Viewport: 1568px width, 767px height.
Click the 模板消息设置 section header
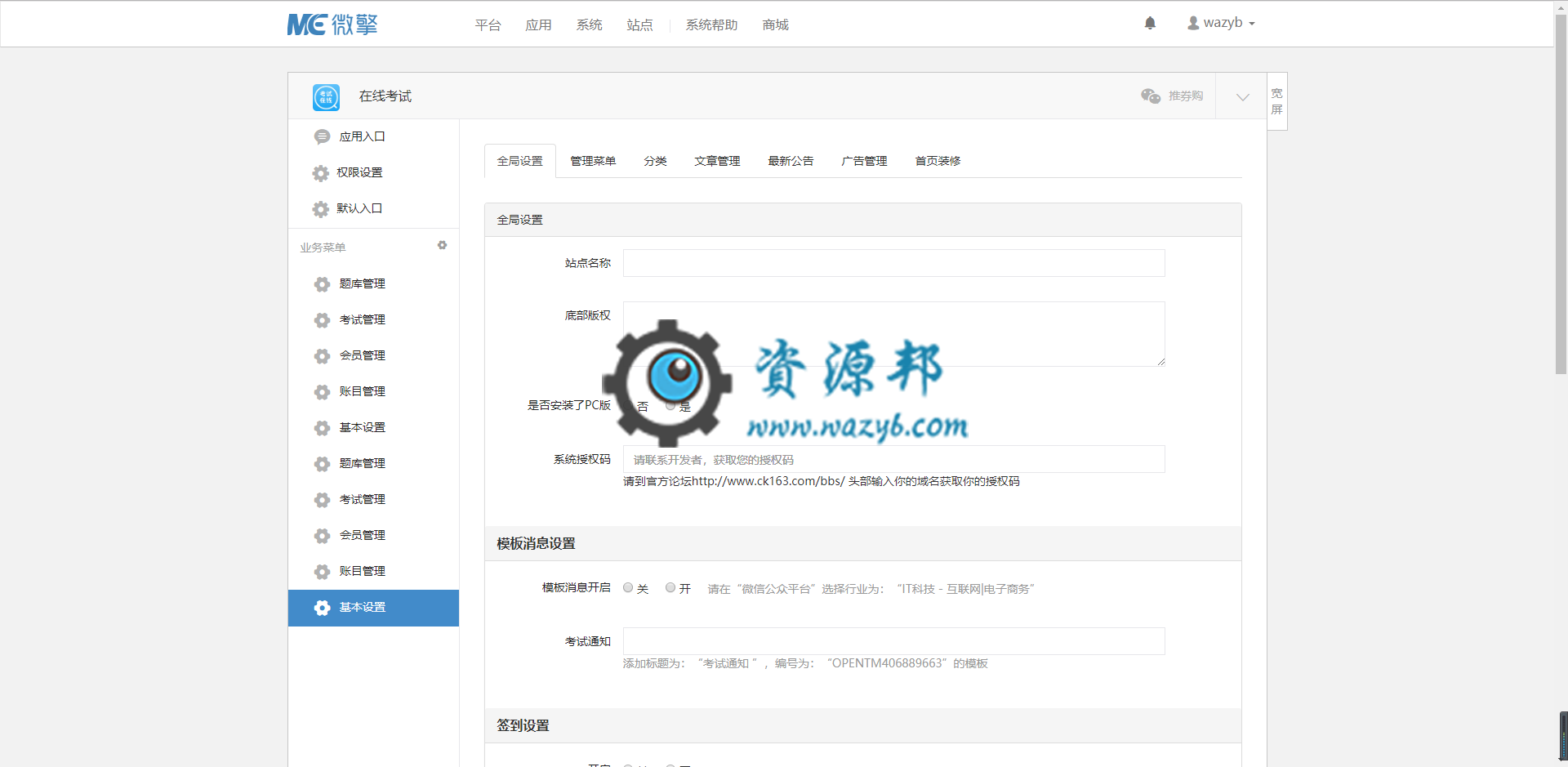pyautogui.click(x=863, y=543)
